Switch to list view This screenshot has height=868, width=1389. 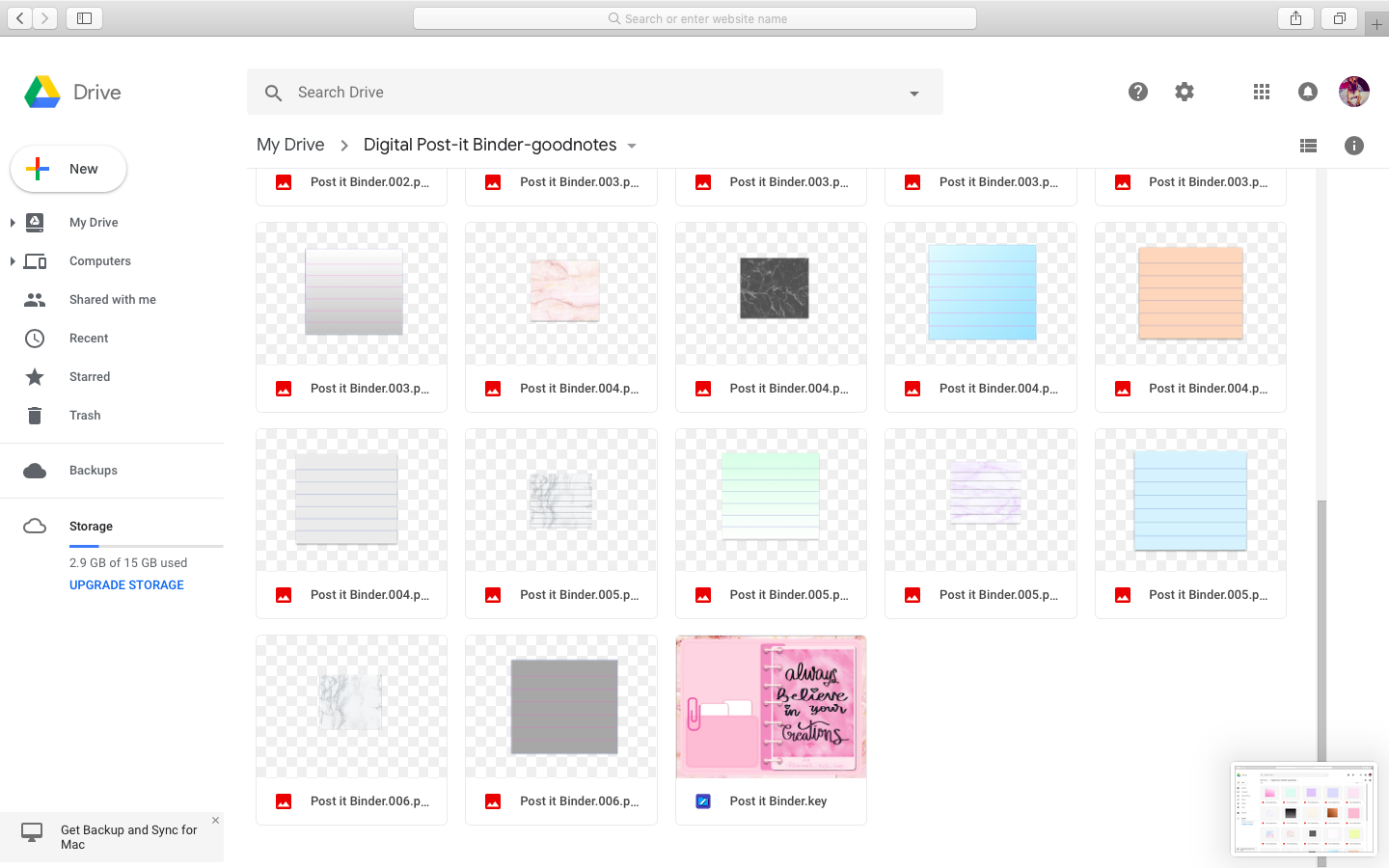[1308, 146]
